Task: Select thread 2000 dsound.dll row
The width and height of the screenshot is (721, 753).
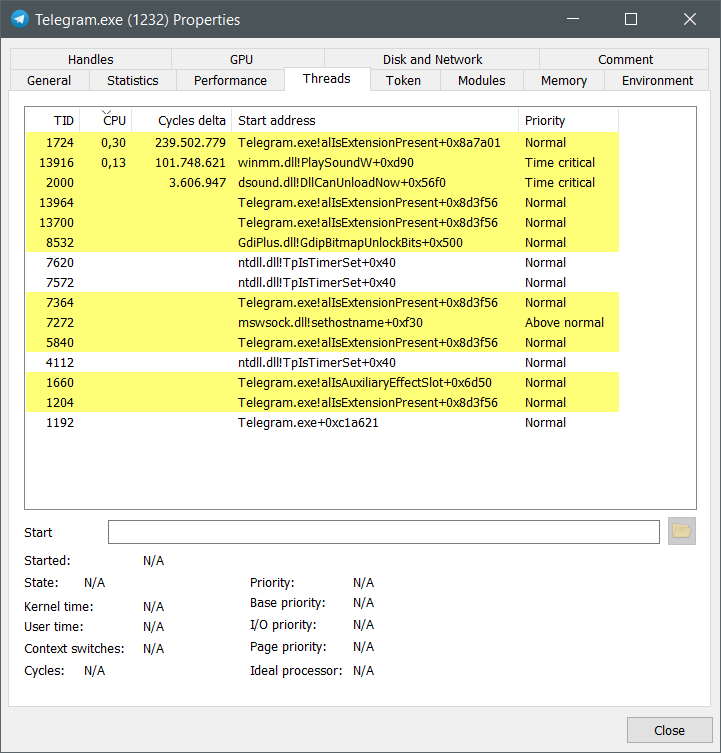Action: (322, 182)
